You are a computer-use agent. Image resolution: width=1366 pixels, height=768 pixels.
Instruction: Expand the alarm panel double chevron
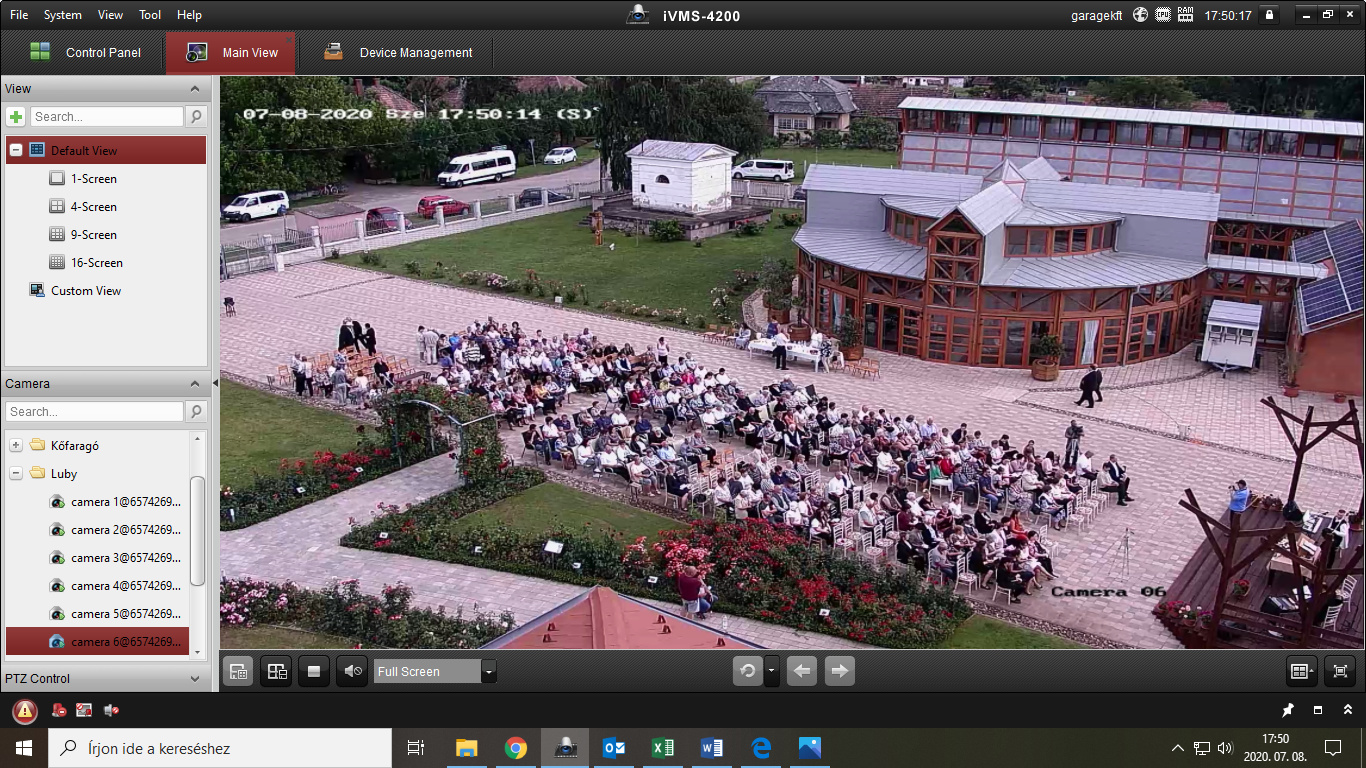tap(1348, 710)
